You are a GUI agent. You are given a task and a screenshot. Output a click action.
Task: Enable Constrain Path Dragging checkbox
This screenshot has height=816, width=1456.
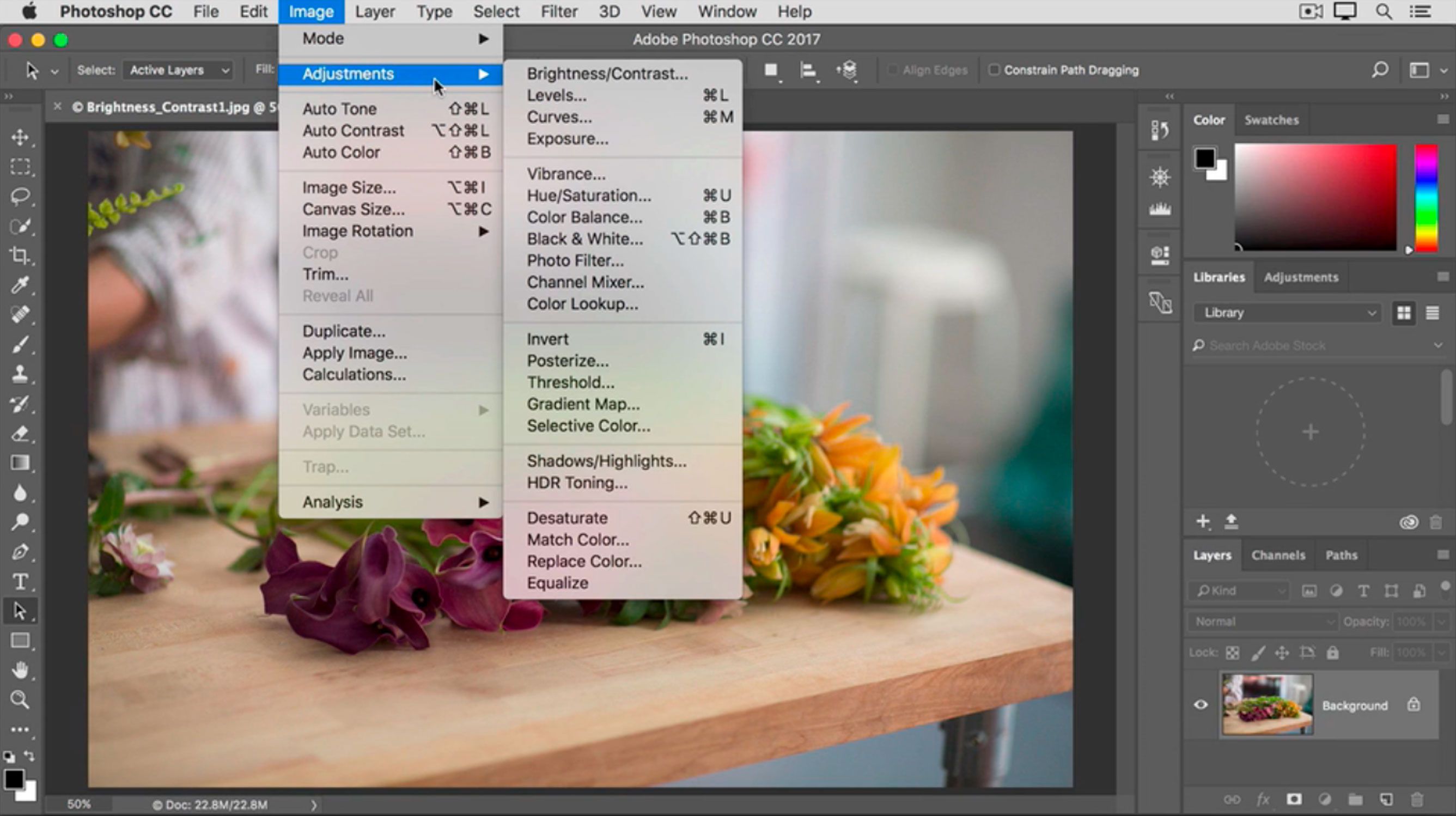pyautogui.click(x=992, y=69)
